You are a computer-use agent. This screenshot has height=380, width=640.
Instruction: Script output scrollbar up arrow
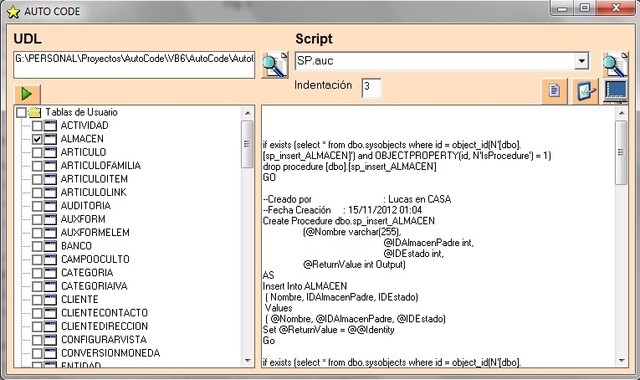tap(621, 113)
